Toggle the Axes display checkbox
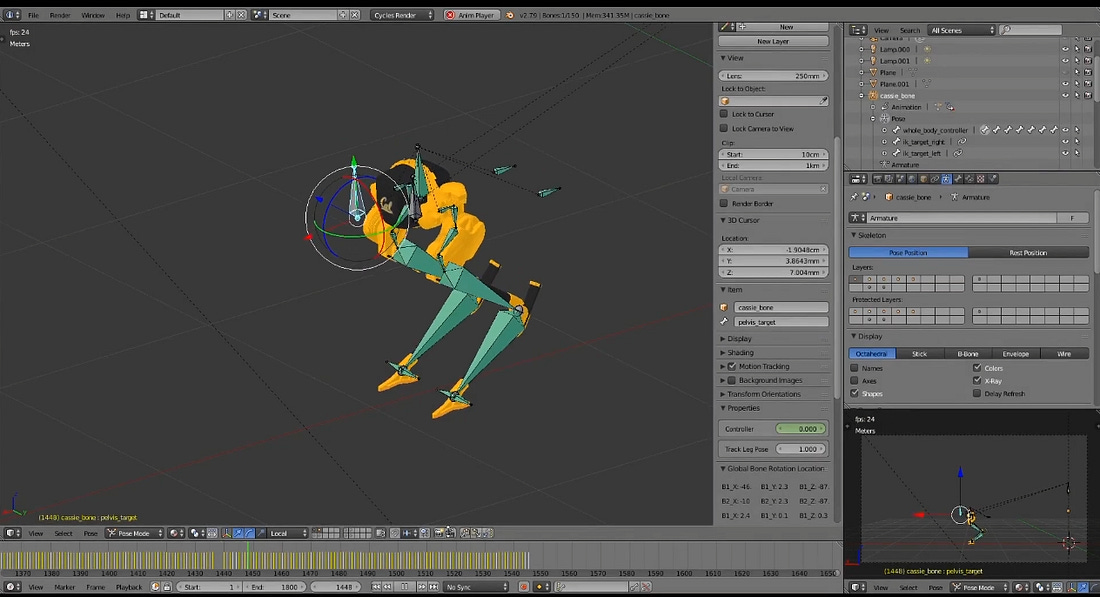 (x=854, y=381)
